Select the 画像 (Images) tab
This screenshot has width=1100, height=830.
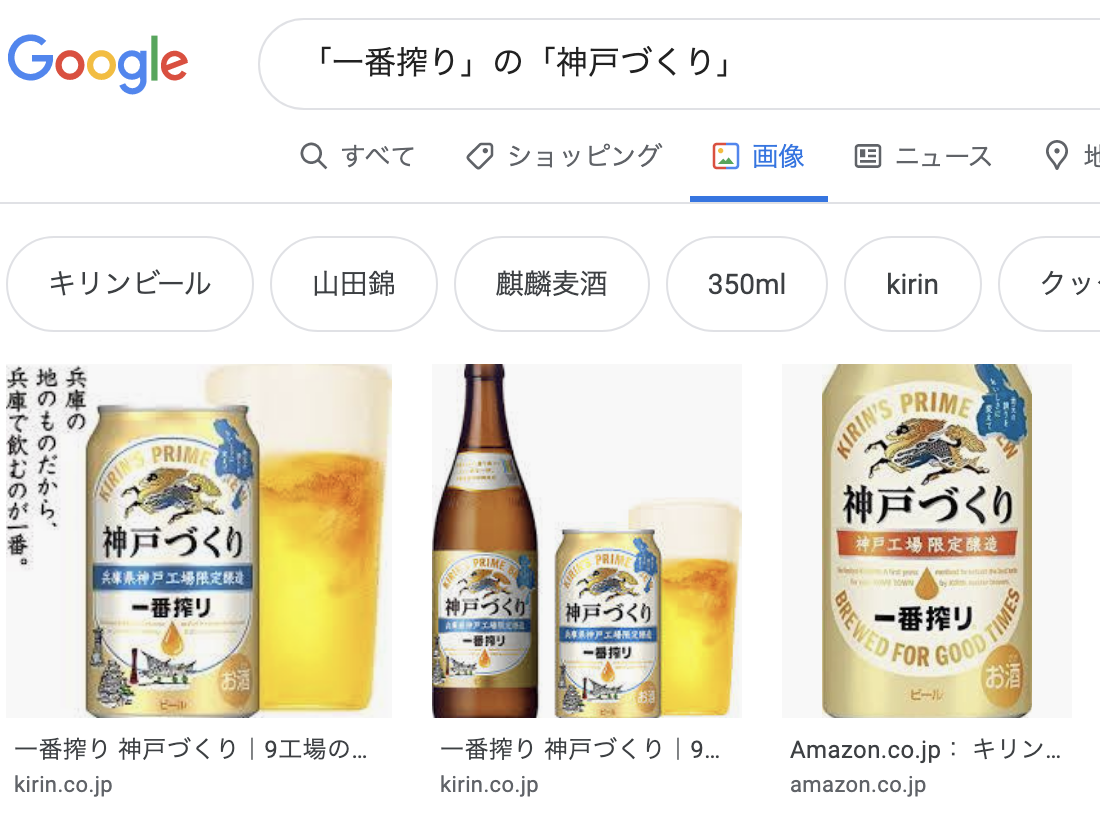pyautogui.click(x=758, y=156)
